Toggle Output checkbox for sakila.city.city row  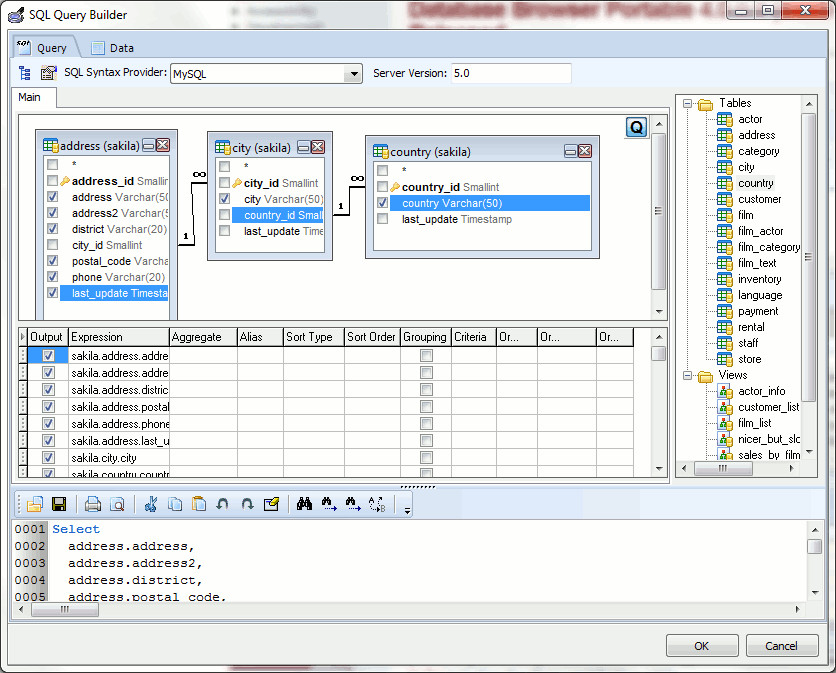click(x=48, y=458)
